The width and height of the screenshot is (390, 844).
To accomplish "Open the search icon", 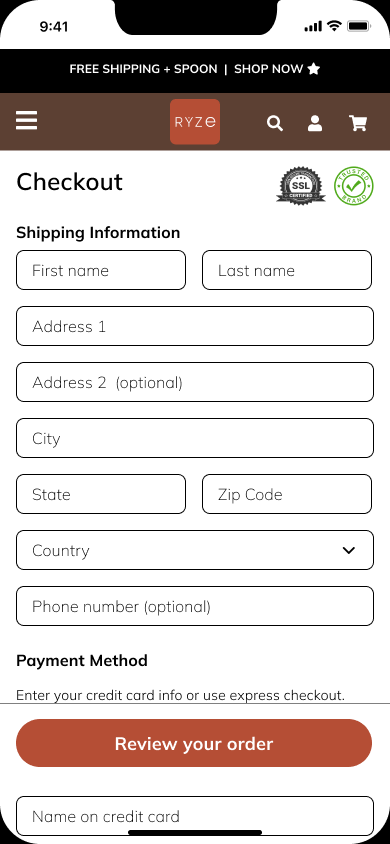I will 275,123.
